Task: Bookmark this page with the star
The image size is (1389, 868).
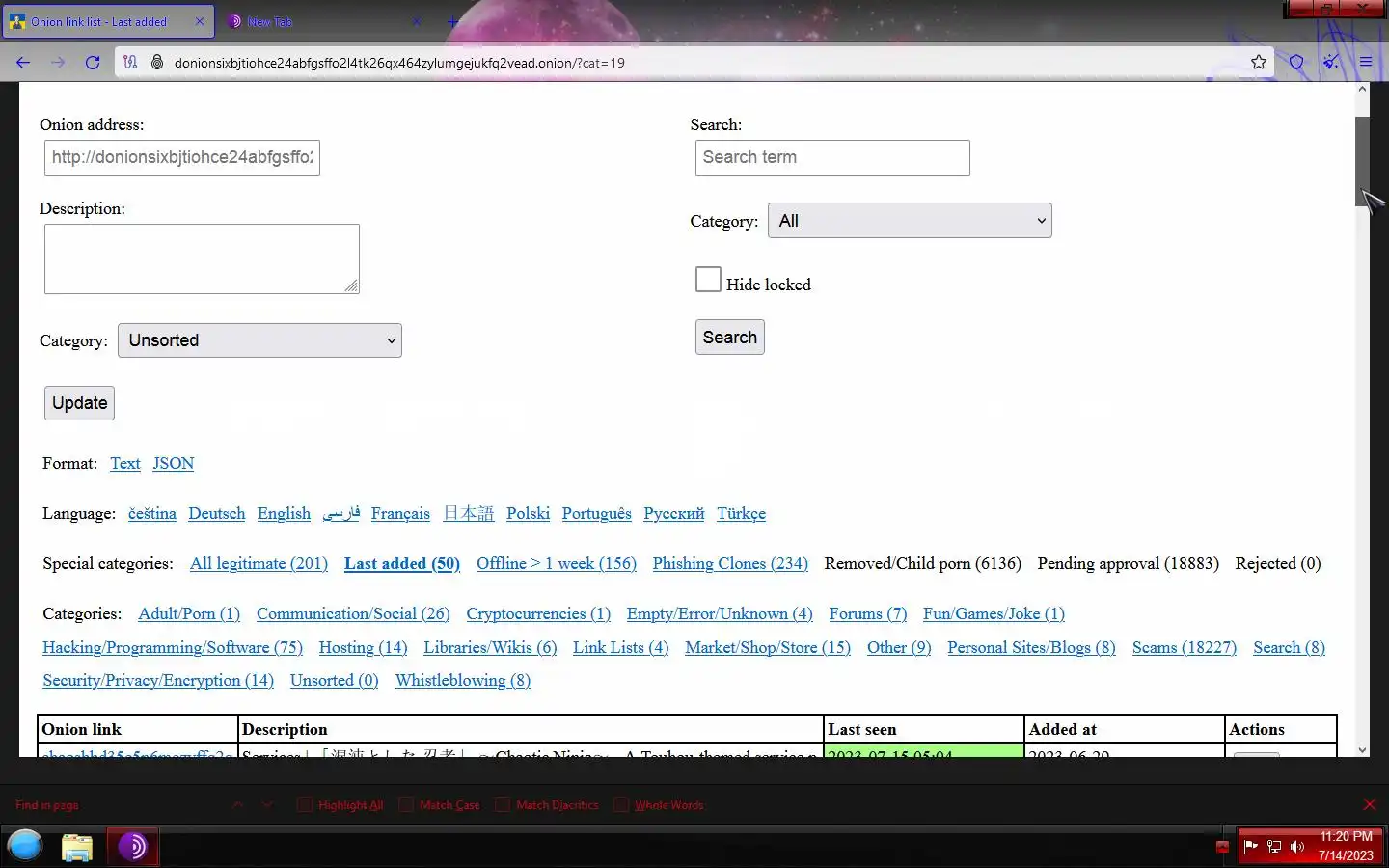Action: [1259, 63]
